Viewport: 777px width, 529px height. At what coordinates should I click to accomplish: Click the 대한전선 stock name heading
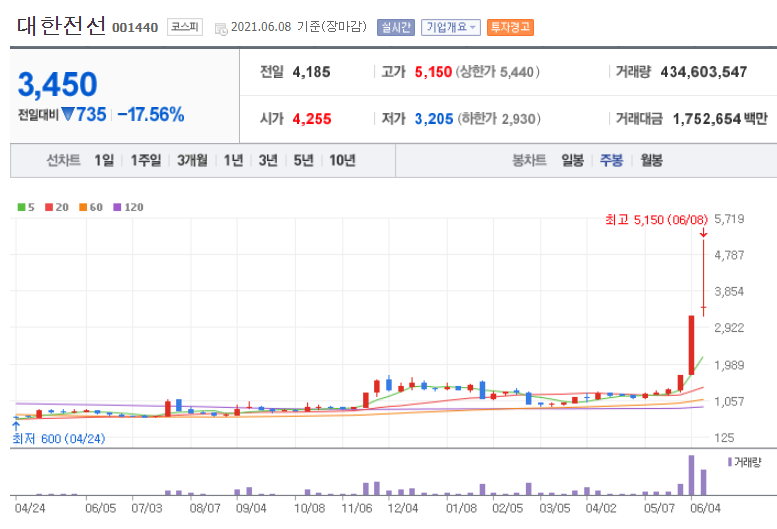[x=61, y=26]
